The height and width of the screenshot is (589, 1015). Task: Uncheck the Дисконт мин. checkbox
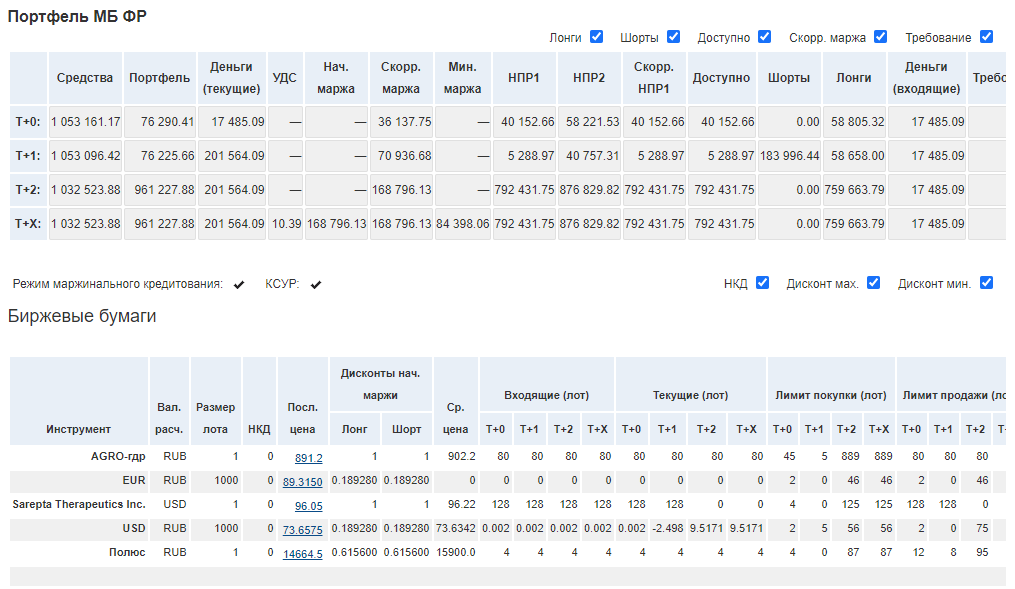tap(987, 283)
